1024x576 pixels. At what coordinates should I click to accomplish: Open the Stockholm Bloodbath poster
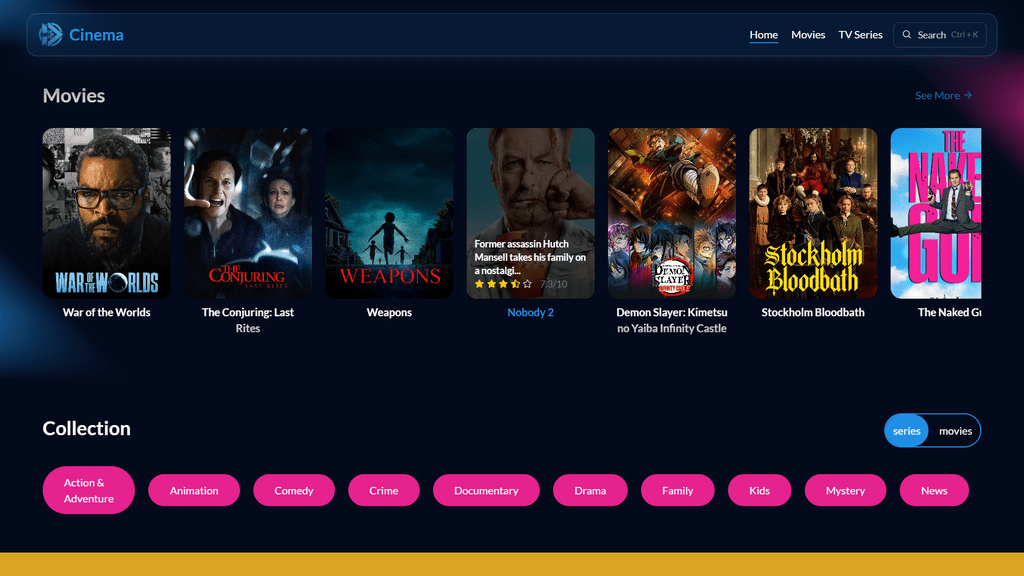point(813,213)
